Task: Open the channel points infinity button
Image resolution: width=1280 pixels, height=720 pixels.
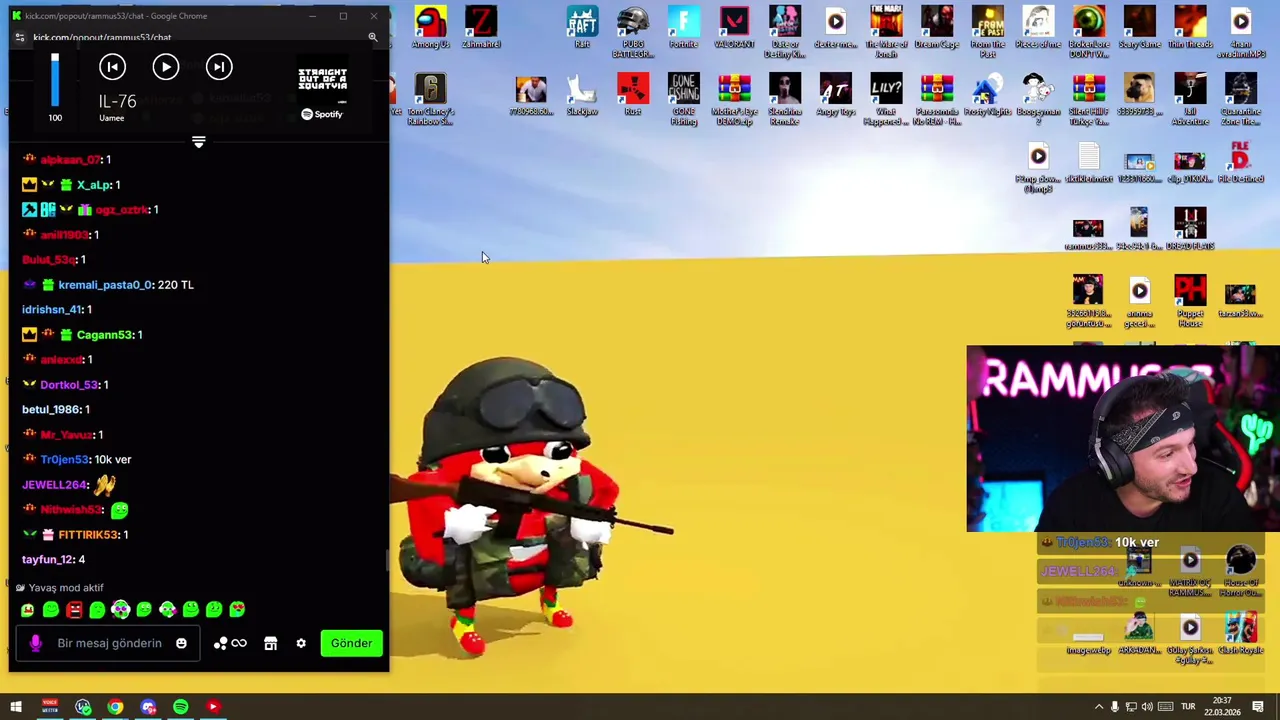Action: click(231, 643)
